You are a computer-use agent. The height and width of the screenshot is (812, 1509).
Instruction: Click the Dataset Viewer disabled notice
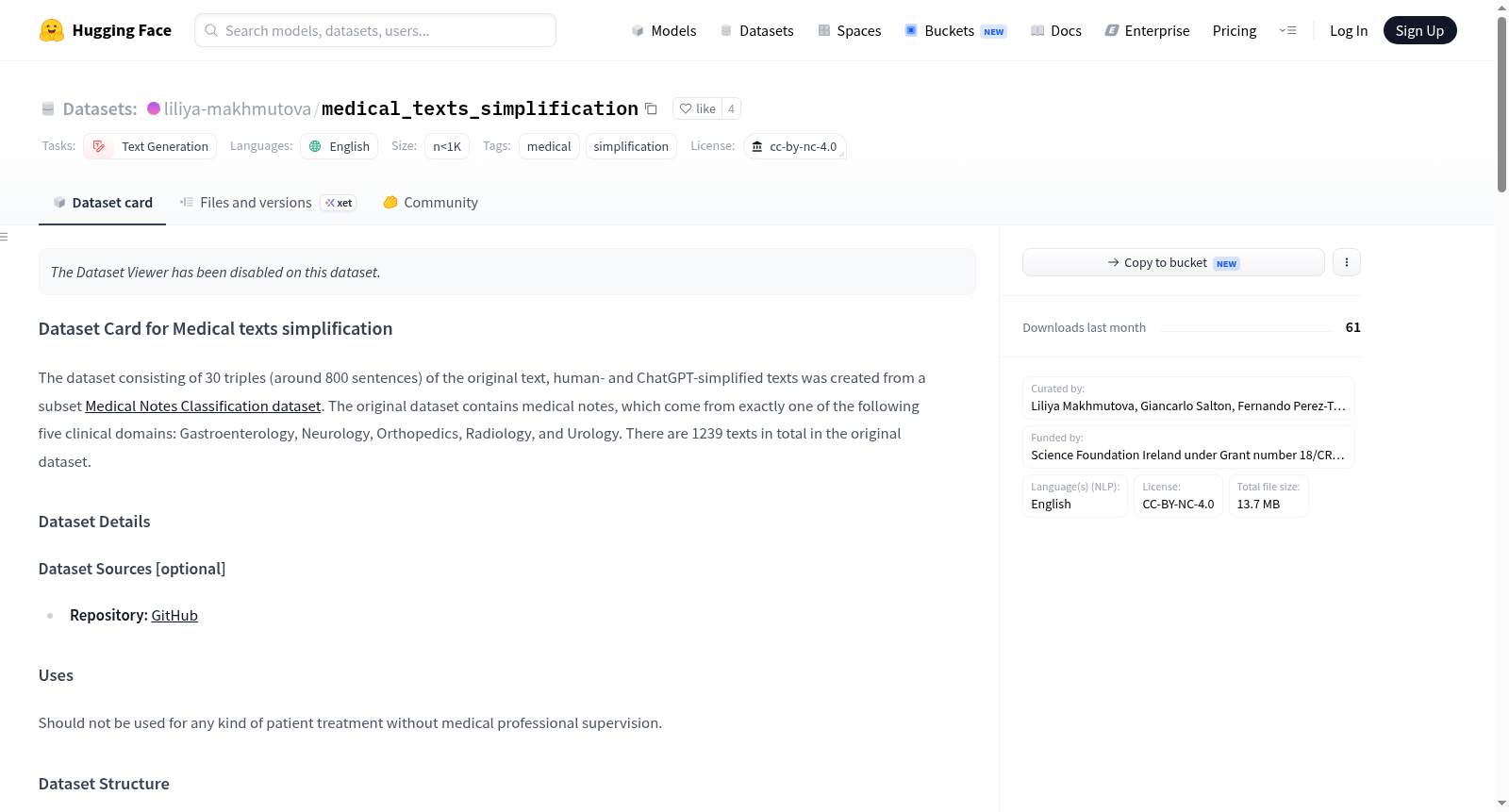[507, 272]
